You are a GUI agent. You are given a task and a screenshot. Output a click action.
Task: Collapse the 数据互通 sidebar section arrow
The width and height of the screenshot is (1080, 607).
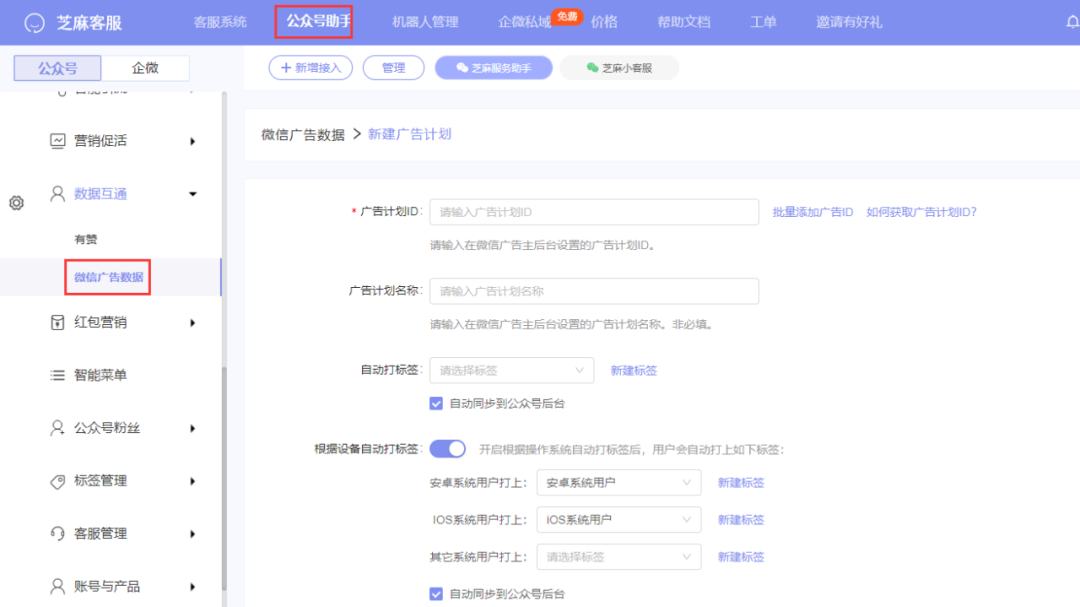193,194
